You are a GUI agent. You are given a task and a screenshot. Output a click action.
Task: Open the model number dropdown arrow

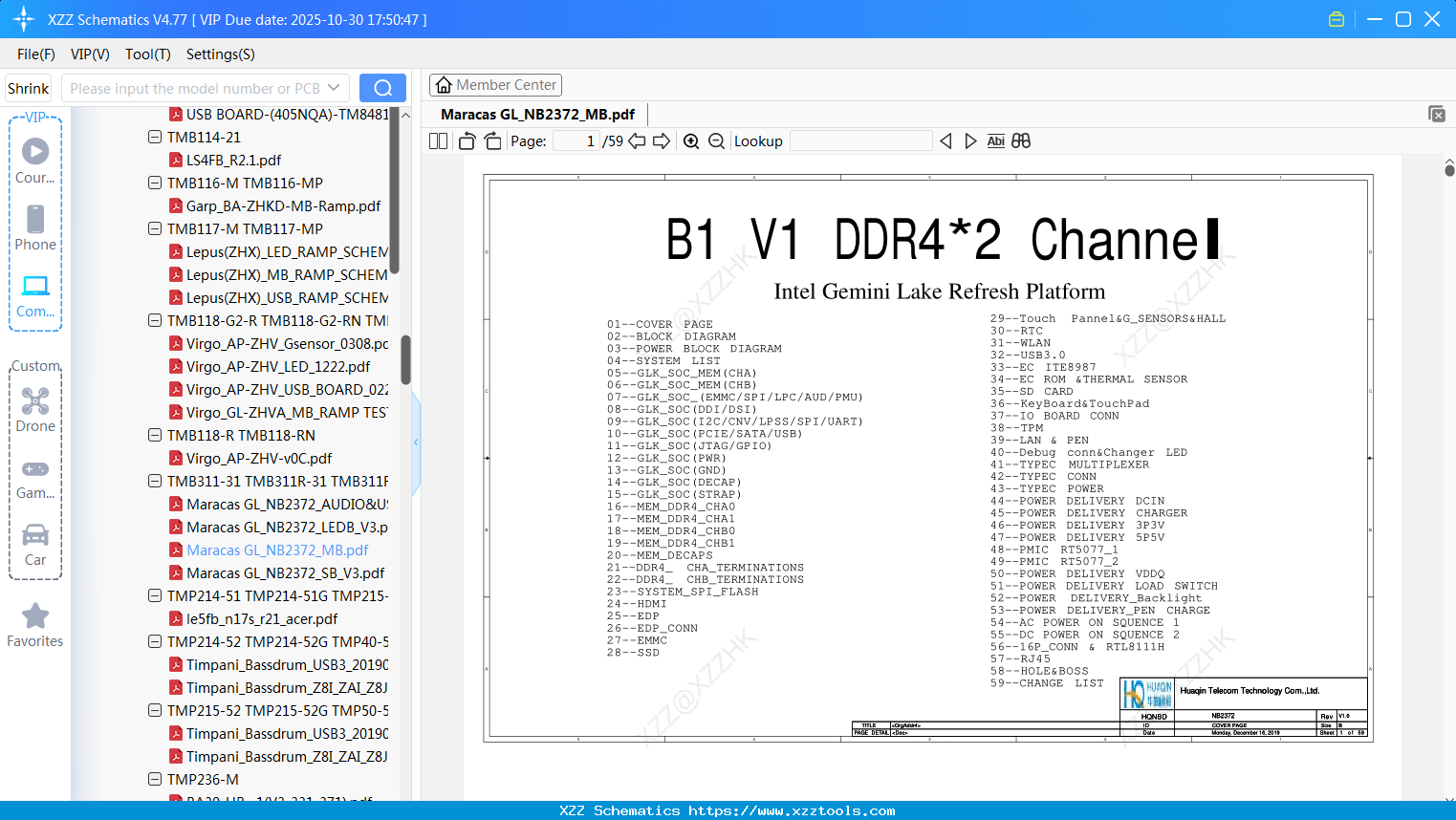pos(334,88)
